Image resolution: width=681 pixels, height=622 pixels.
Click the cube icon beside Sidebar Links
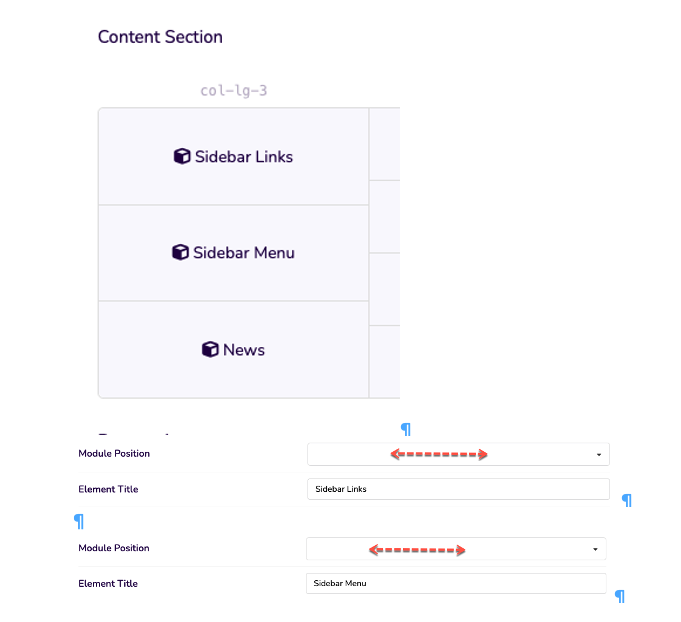(x=182, y=156)
